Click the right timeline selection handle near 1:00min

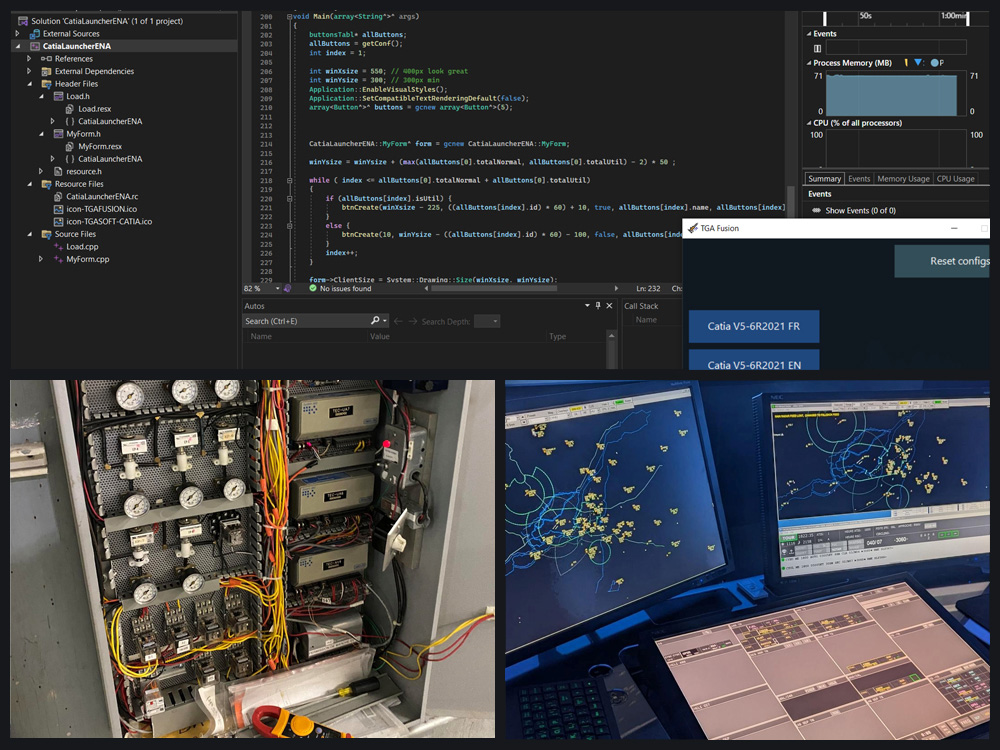967,18
